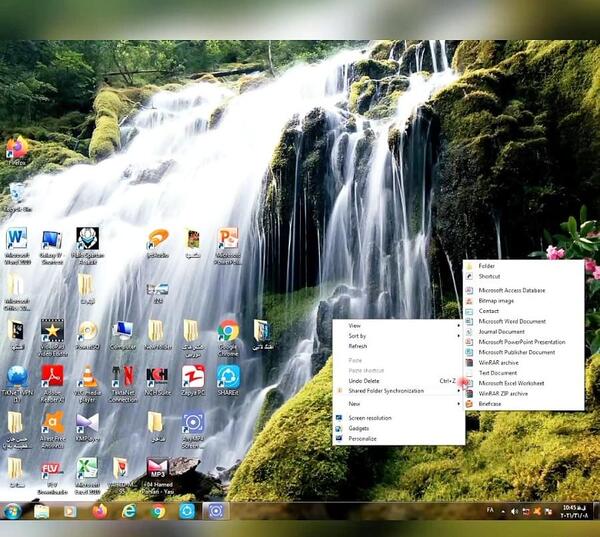Open the MP3 file icon on desktop
The width and height of the screenshot is (600, 537).
tap(158, 475)
